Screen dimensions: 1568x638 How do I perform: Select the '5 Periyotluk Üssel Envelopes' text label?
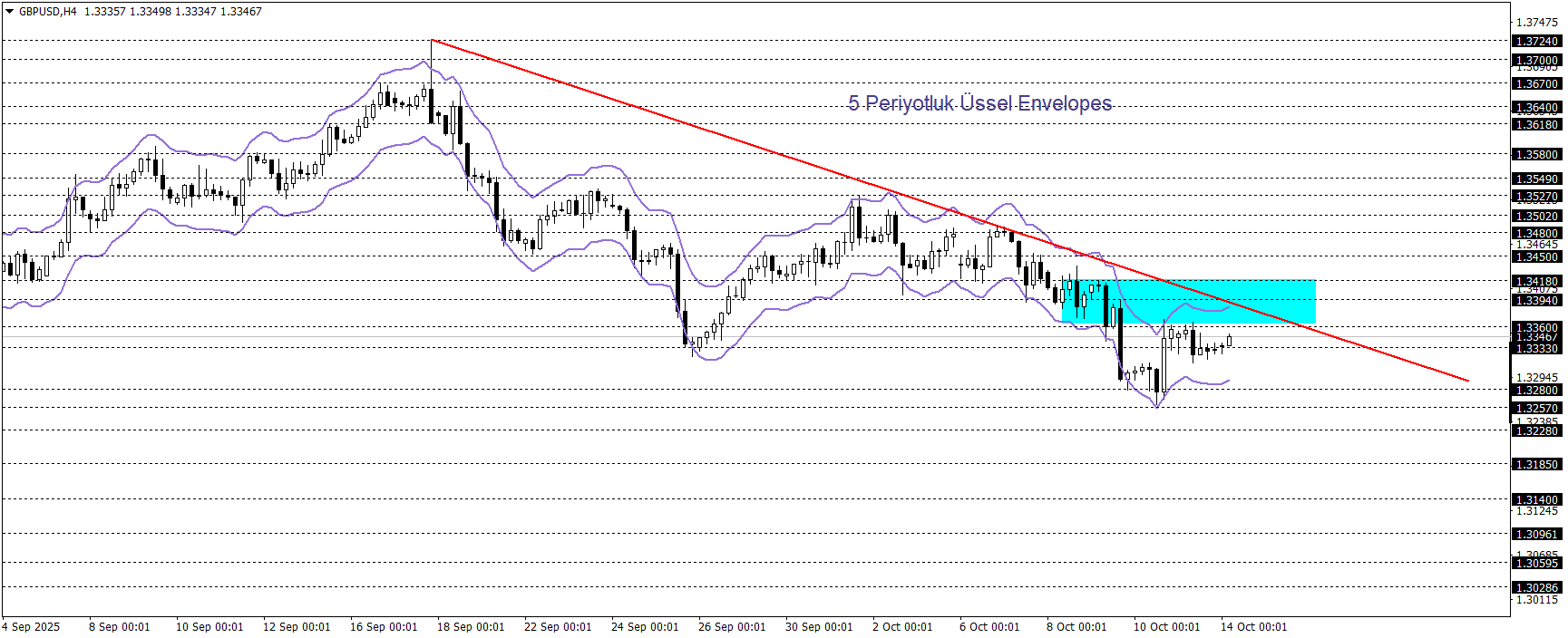pos(979,103)
